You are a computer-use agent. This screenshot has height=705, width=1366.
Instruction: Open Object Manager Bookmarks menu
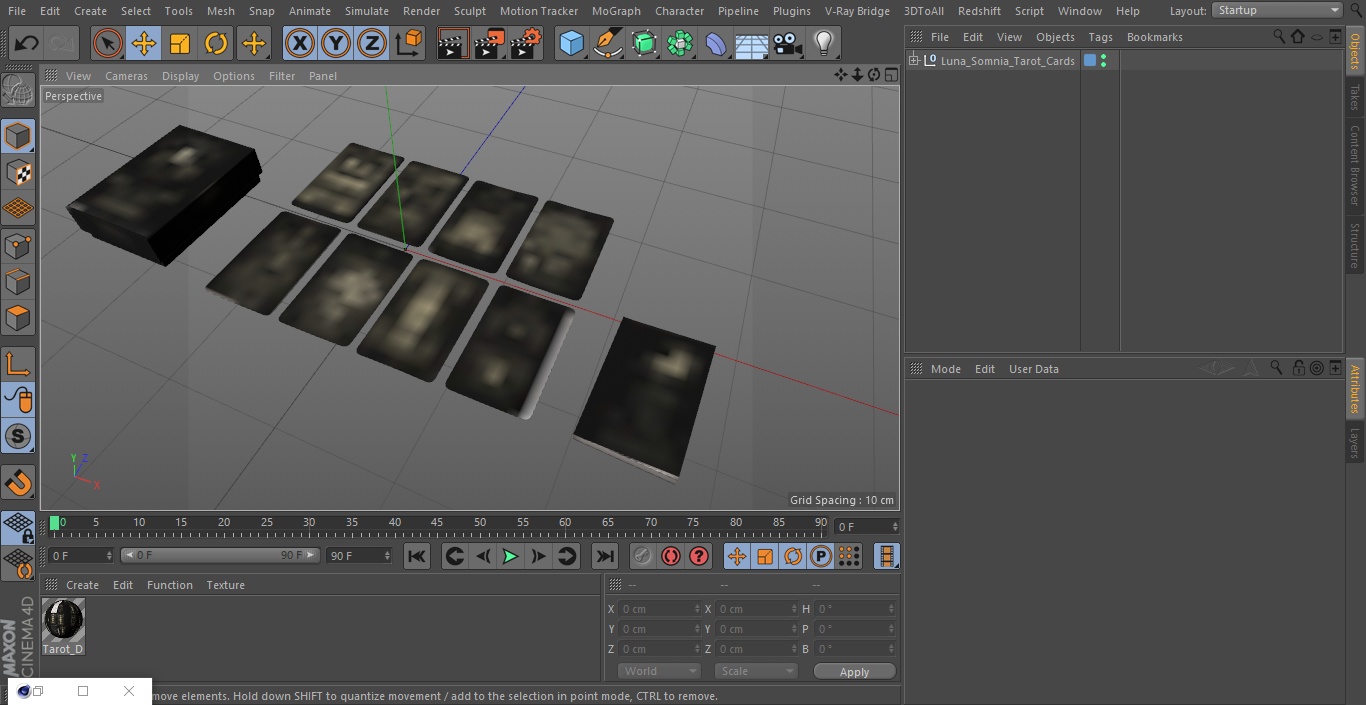tap(1154, 37)
